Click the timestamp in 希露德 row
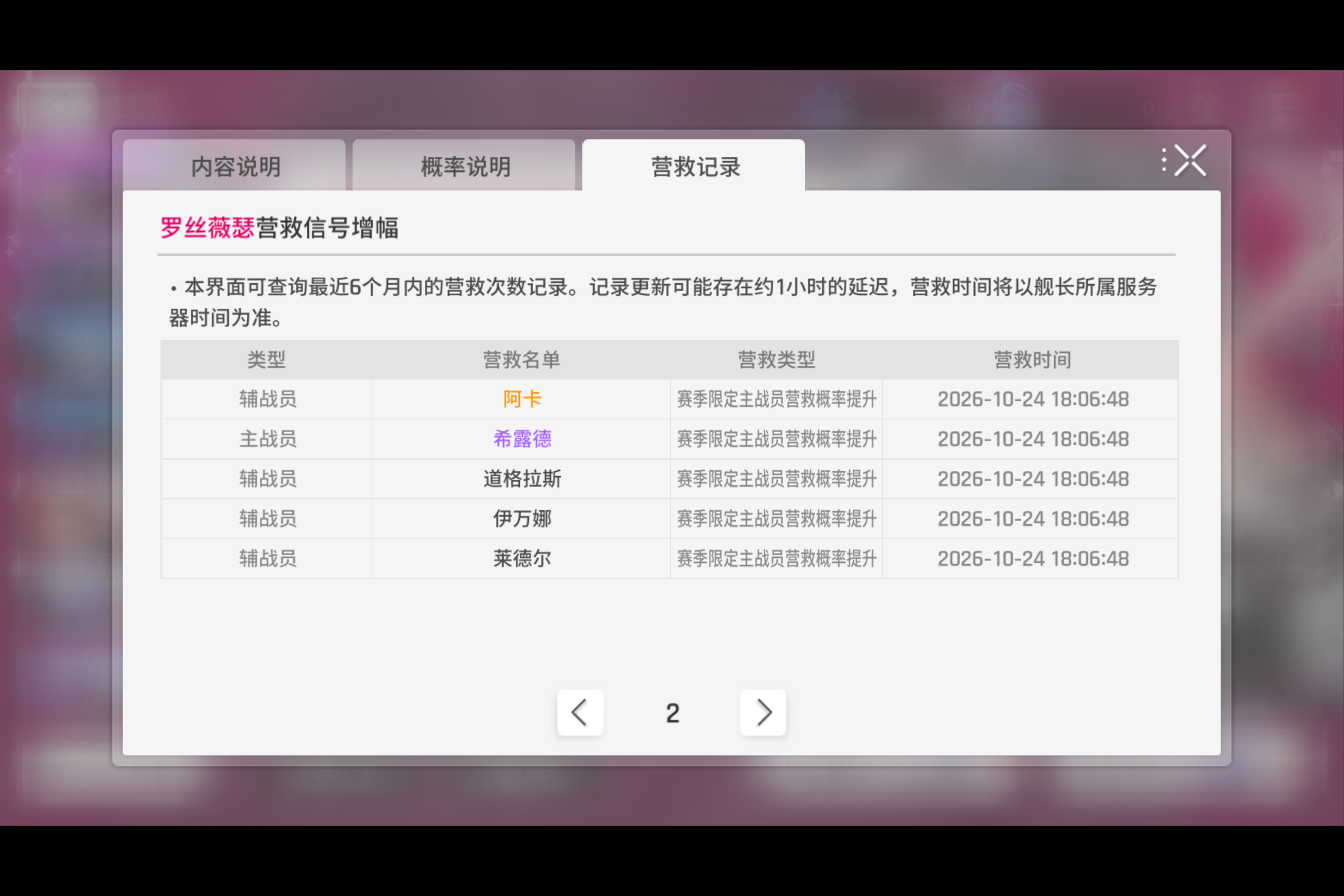This screenshot has height=896, width=1344. tap(1033, 439)
